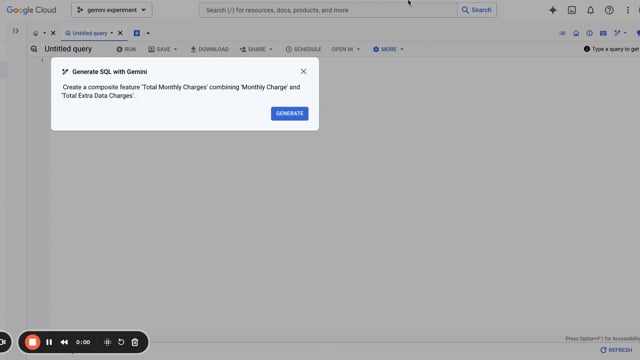This screenshot has width=640, height=360.
Task: Open the Share dropdown
Action: pyautogui.click(x=256, y=49)
